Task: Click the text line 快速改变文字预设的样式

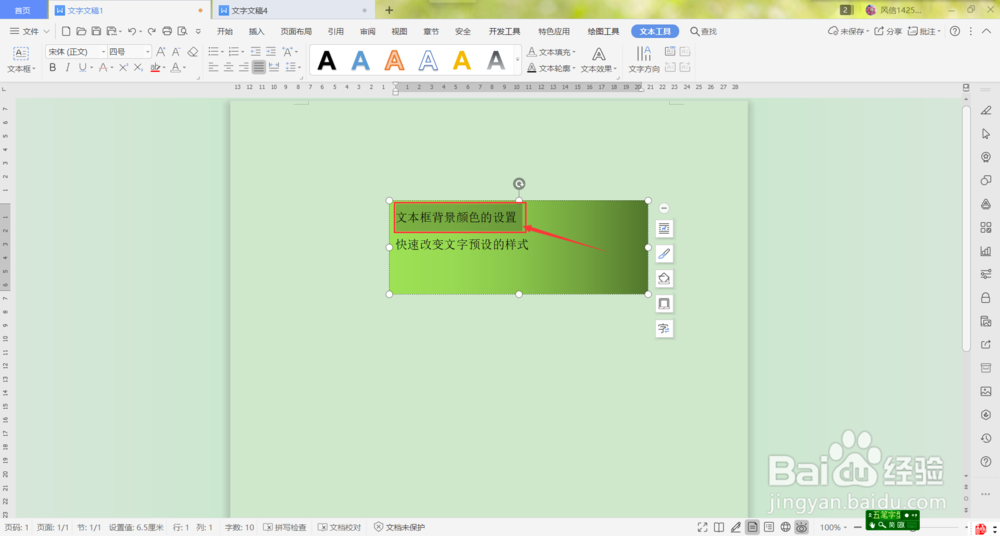Action: click(462, 245)
